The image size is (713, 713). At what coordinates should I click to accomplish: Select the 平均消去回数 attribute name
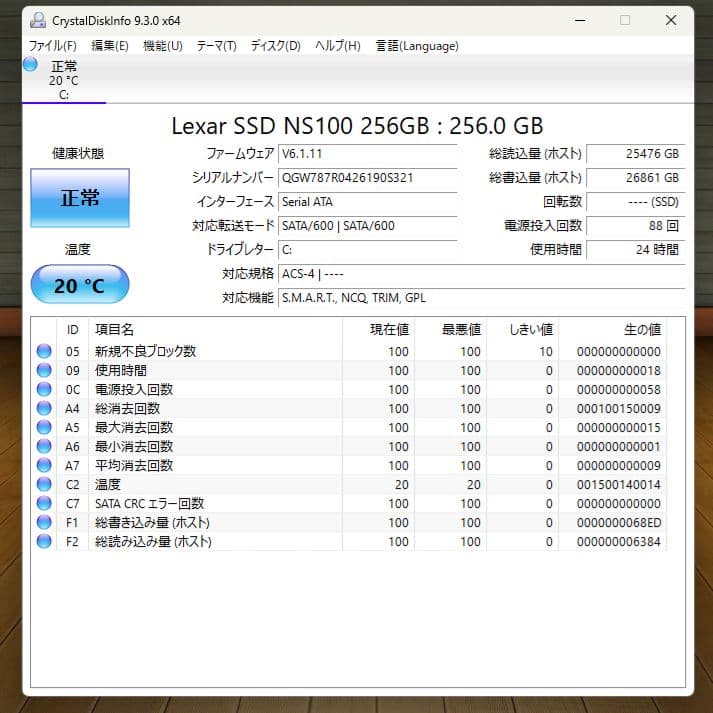click(x=134, y=466)
